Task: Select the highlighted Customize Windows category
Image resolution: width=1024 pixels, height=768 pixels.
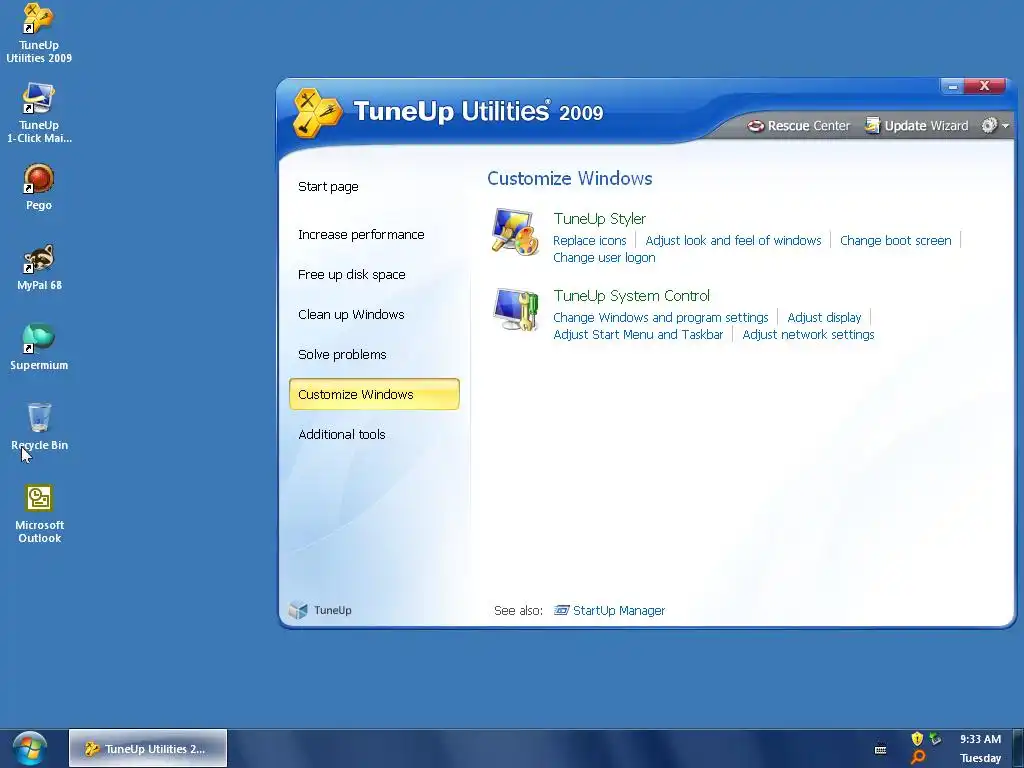Action: pos(374,394)
